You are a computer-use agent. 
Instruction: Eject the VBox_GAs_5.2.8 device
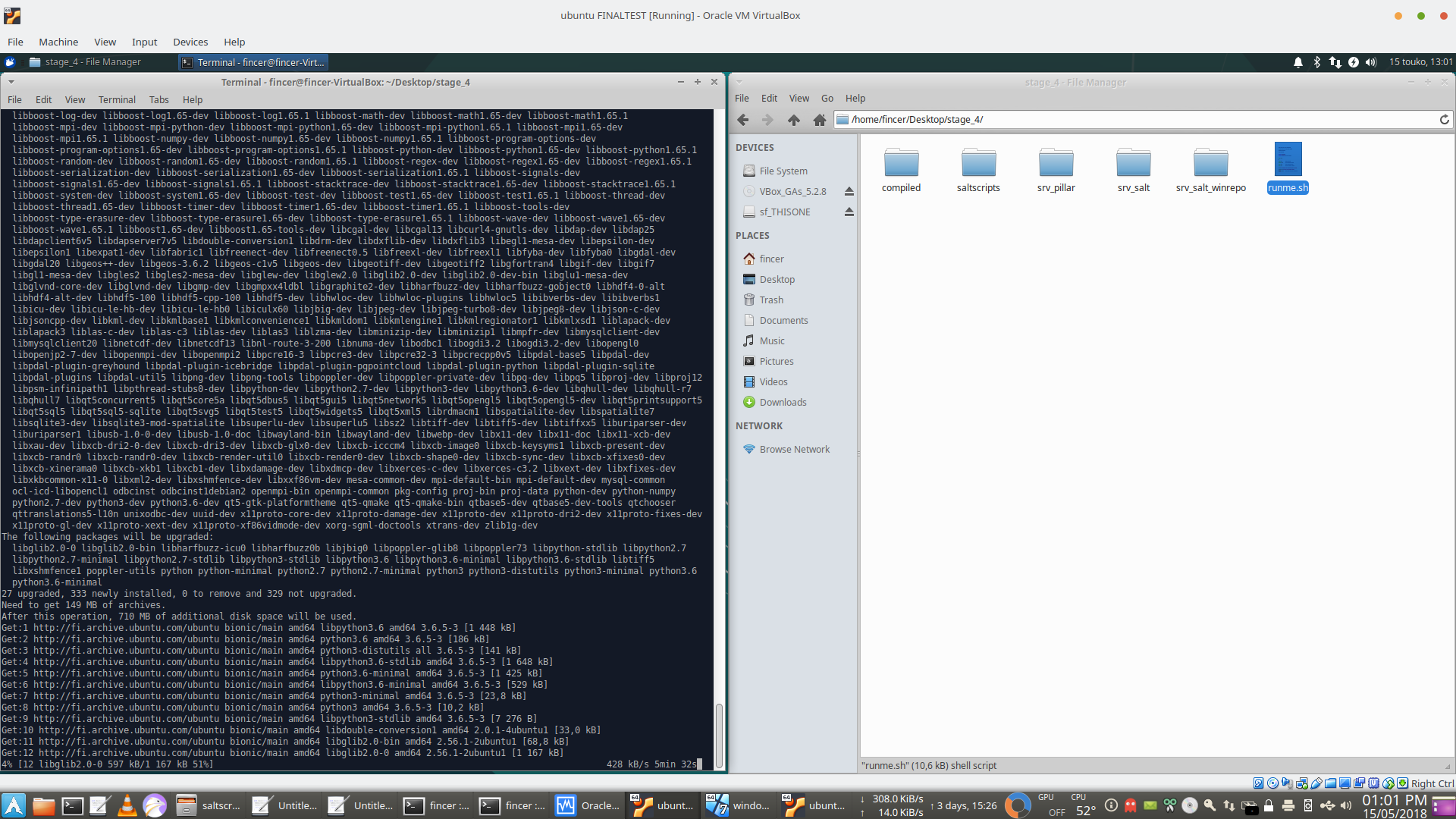pyautogui.click(x=849, y=192)
